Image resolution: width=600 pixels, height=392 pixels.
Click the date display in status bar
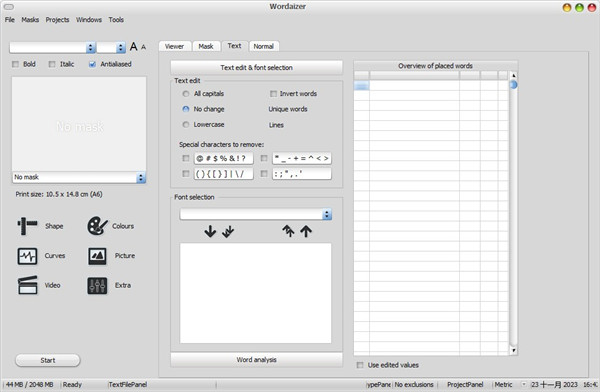[554, 384]
